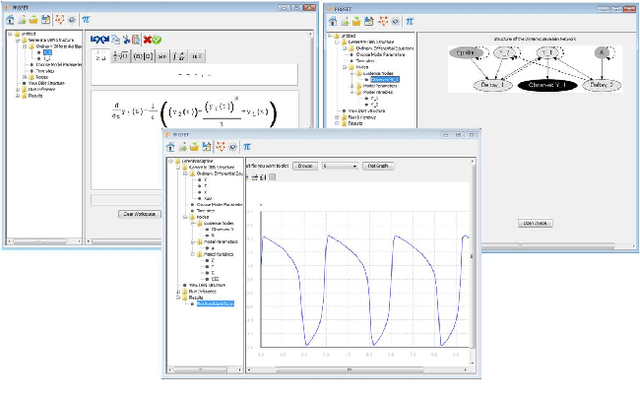Click the red network graph icon in the front plot window
The height and width of the screenshot is (410, 640).
(x=220, y=146)
